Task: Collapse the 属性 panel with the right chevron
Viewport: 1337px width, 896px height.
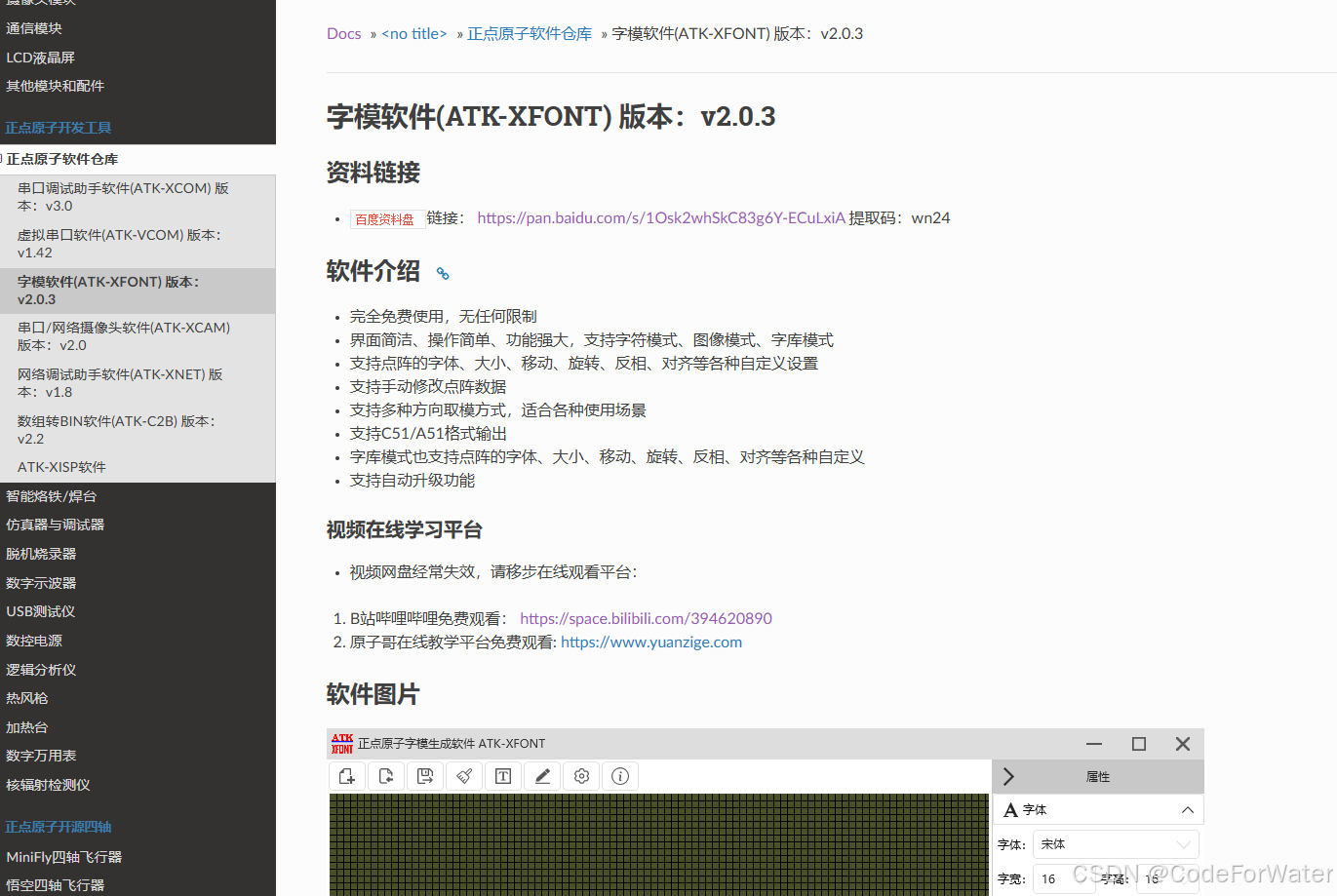Action: coord(1009,776)
